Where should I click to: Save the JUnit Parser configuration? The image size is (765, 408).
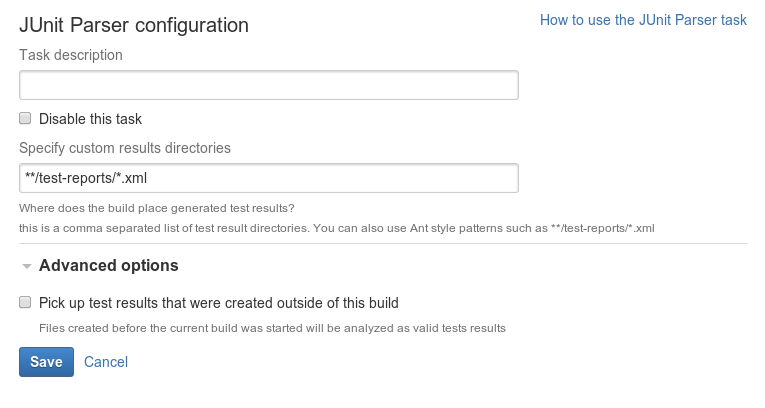(46, 362)
